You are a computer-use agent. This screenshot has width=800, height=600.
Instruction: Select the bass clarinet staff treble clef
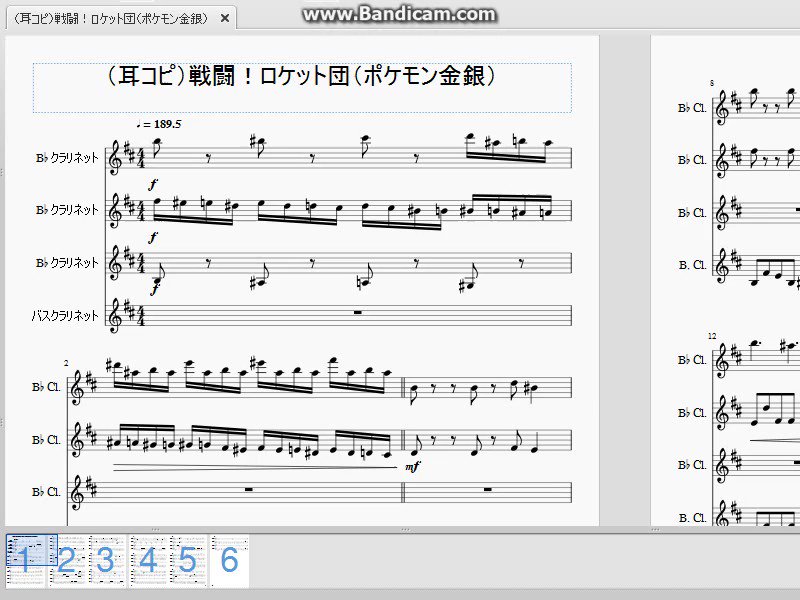point(115,316)
